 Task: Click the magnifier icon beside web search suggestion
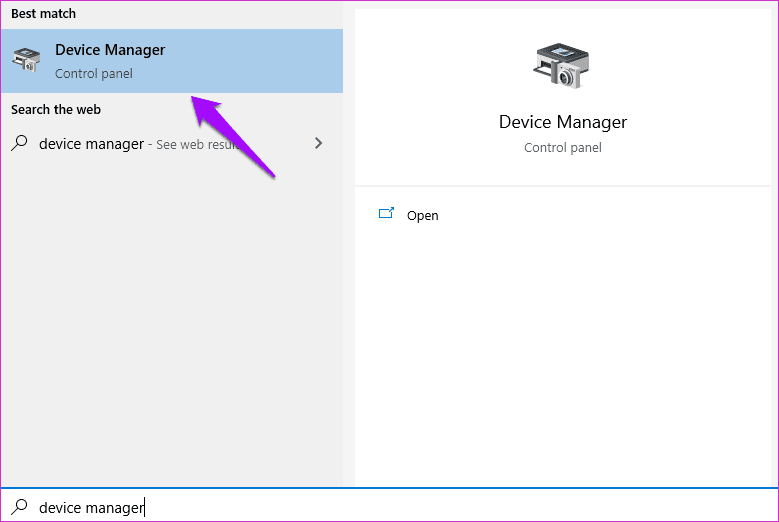[x=19, y=143]
